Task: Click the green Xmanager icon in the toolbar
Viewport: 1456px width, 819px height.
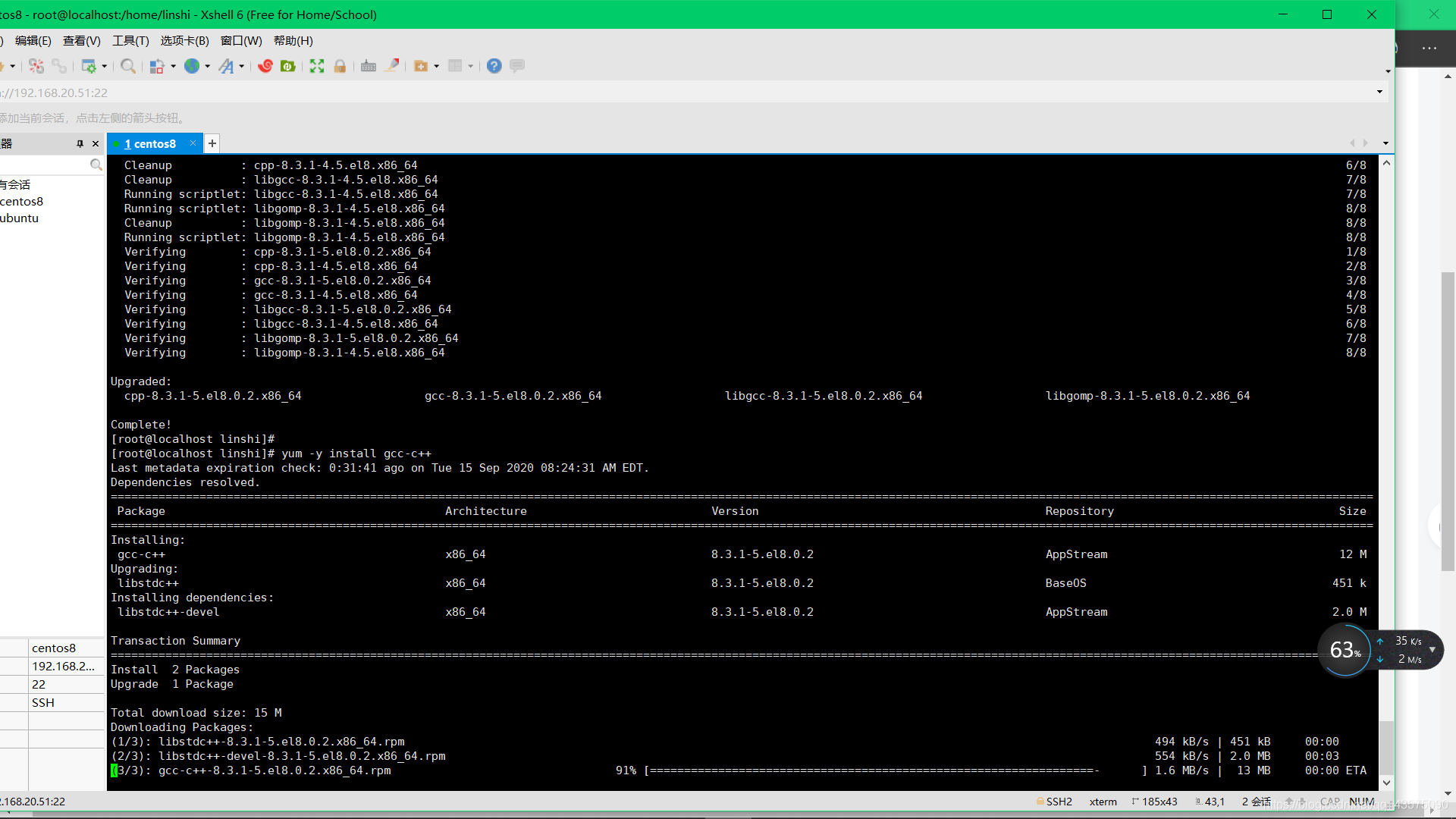Action: [x=288, y=66]
